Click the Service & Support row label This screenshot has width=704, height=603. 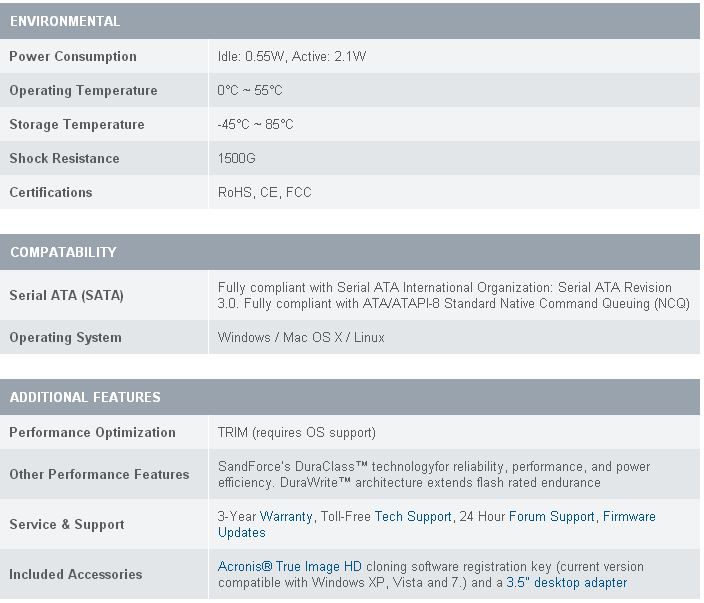67,525
